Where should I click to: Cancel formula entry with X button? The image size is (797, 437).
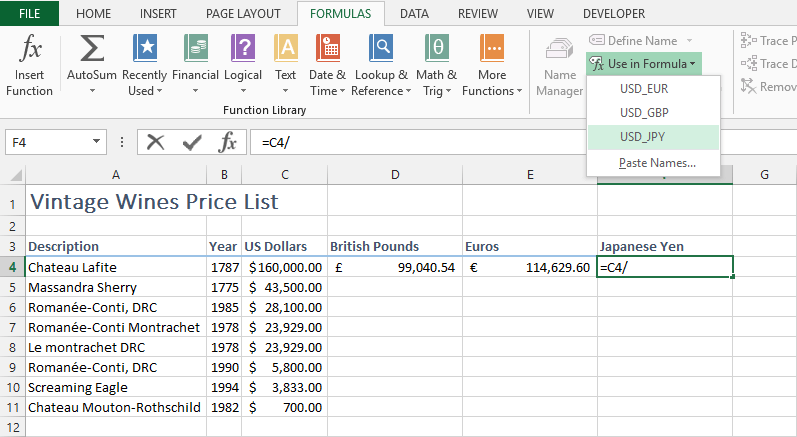(156, 142)
